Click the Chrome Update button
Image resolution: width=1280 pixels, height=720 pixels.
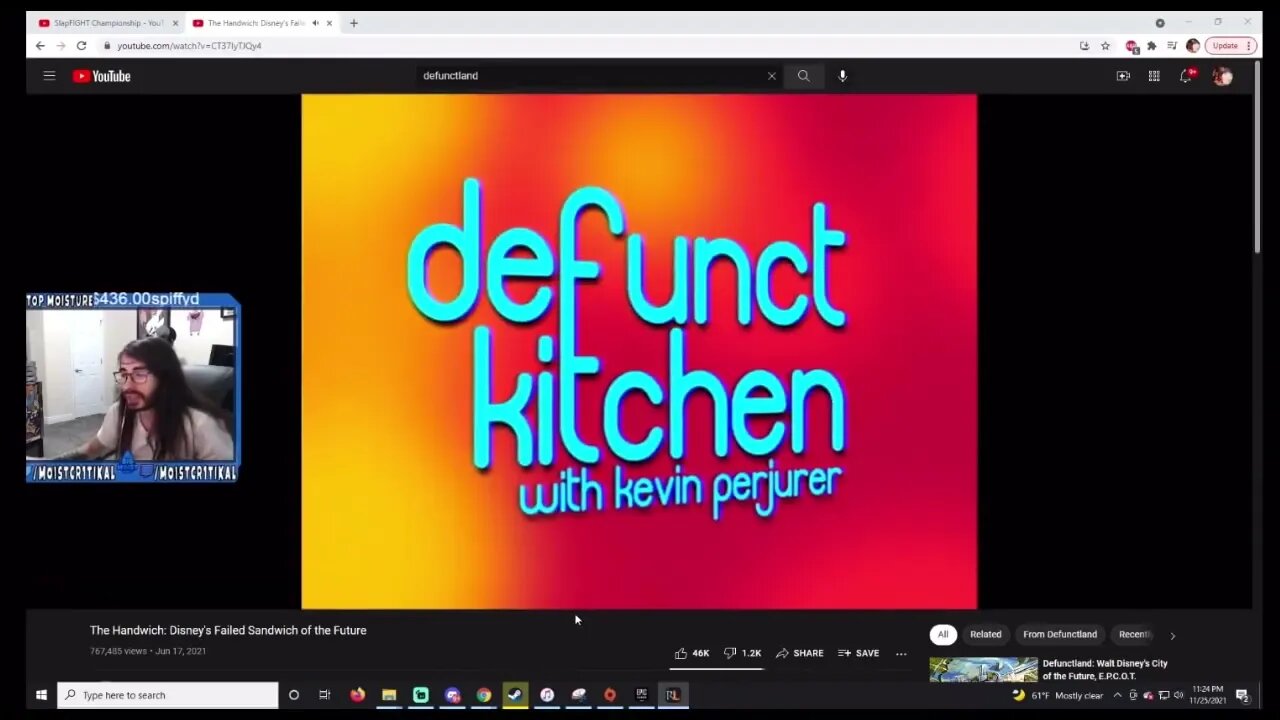[1230, 46]
